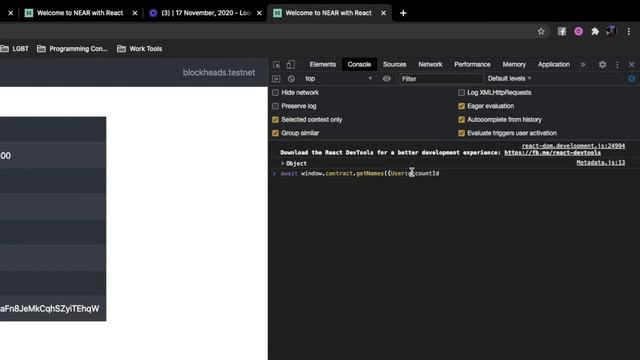Close the DevTools panel

pyautogui.click(x=631, y=64)
